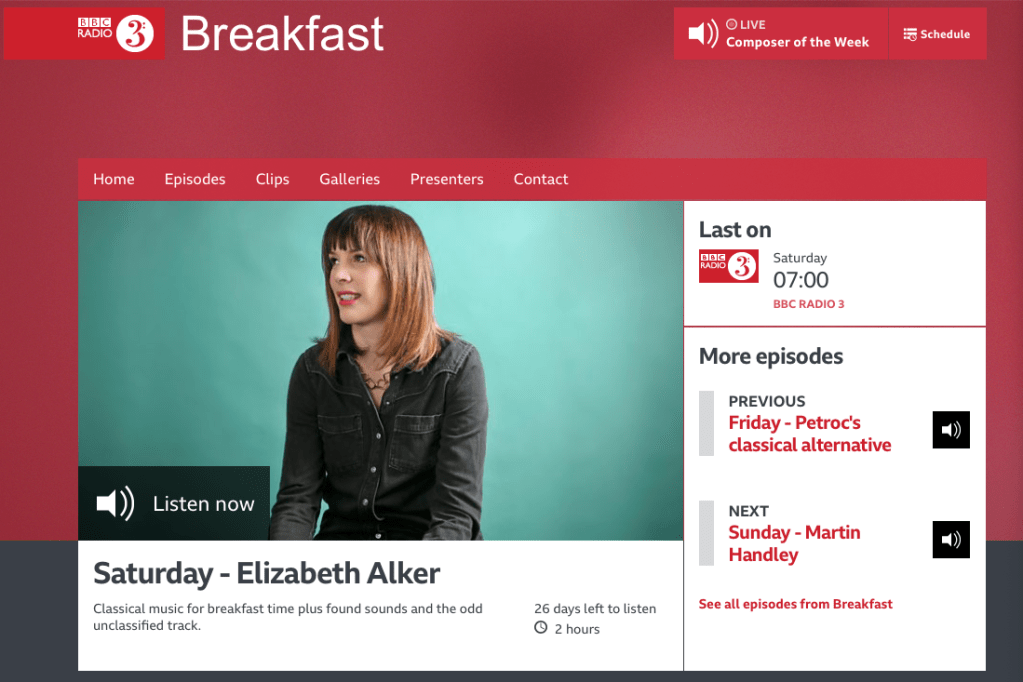The height and width of the screenshot is (682, 1023).
Task: Open the Schedule list icon
Action: [x=909, y=34]
